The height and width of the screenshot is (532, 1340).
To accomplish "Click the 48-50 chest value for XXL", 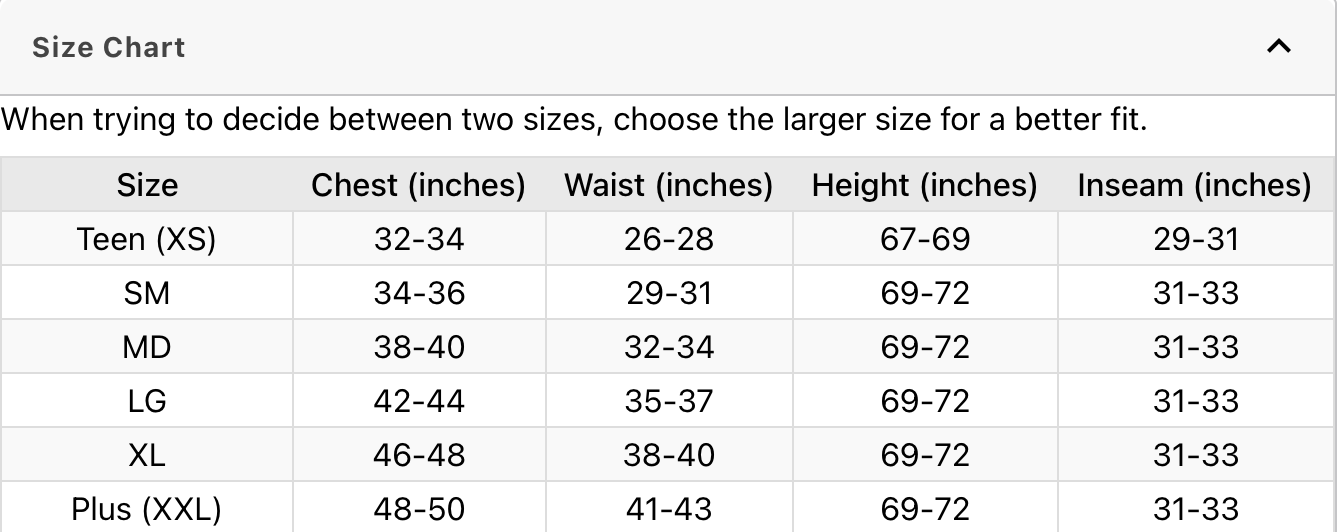I will [419, 509].
